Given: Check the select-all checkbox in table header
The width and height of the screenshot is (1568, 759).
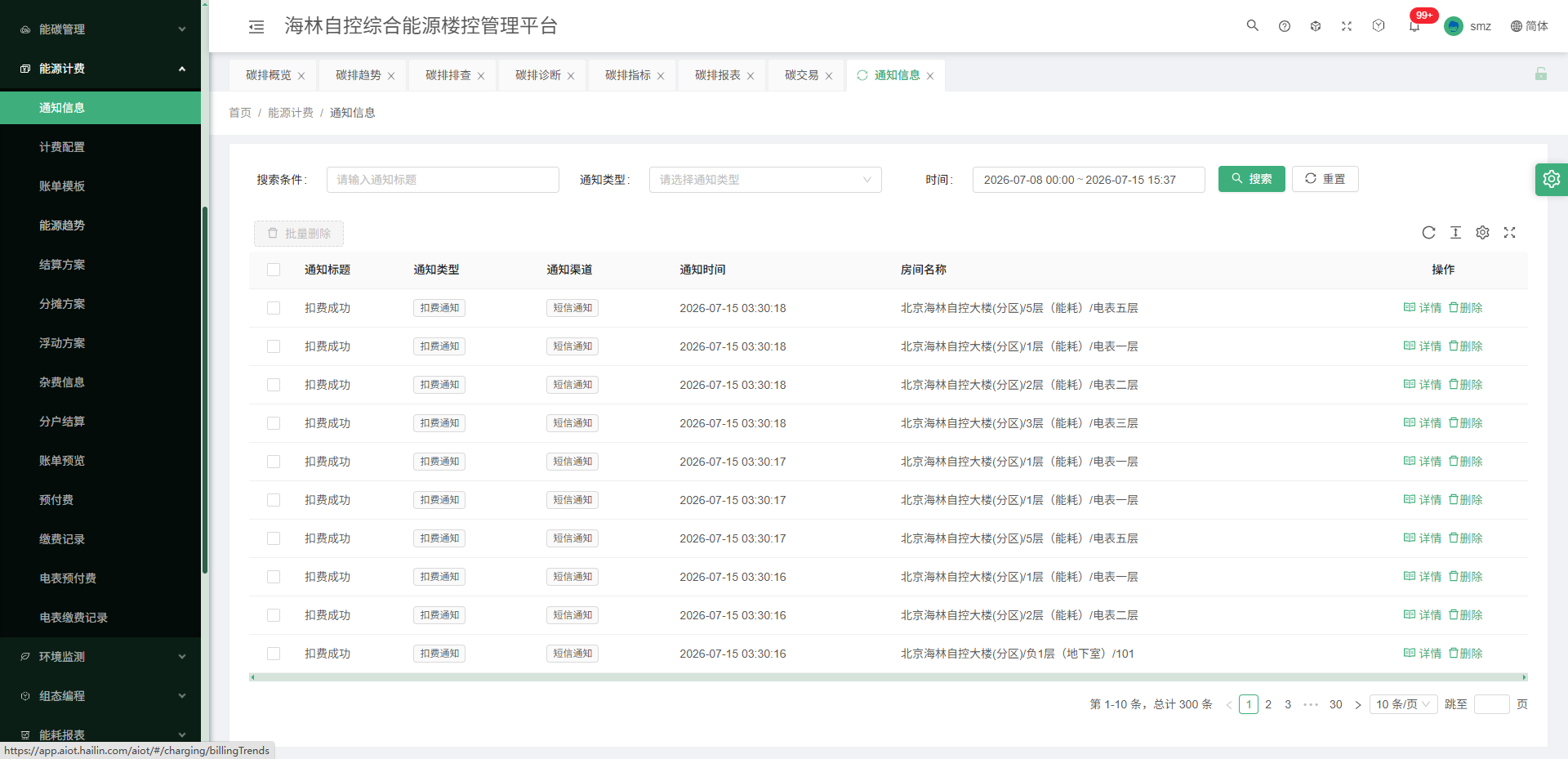Looking at the screenshot, I should pos(274,270).
